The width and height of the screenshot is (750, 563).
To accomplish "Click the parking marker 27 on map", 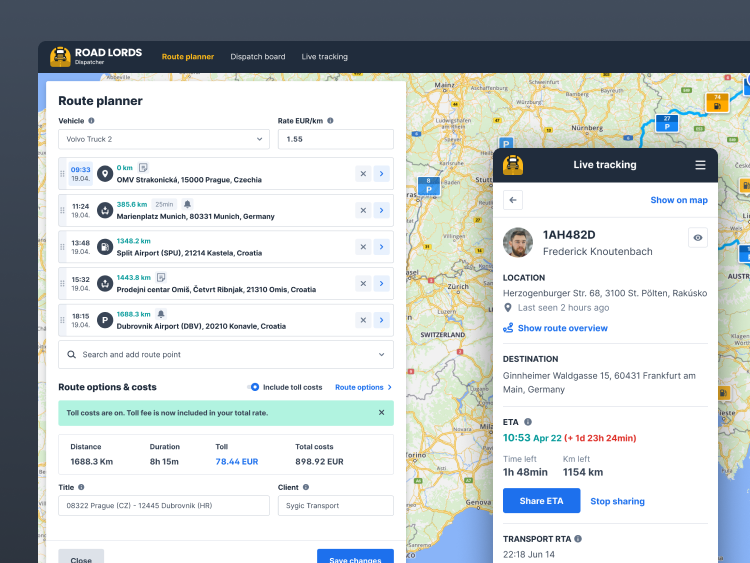I will coord(667,123).
